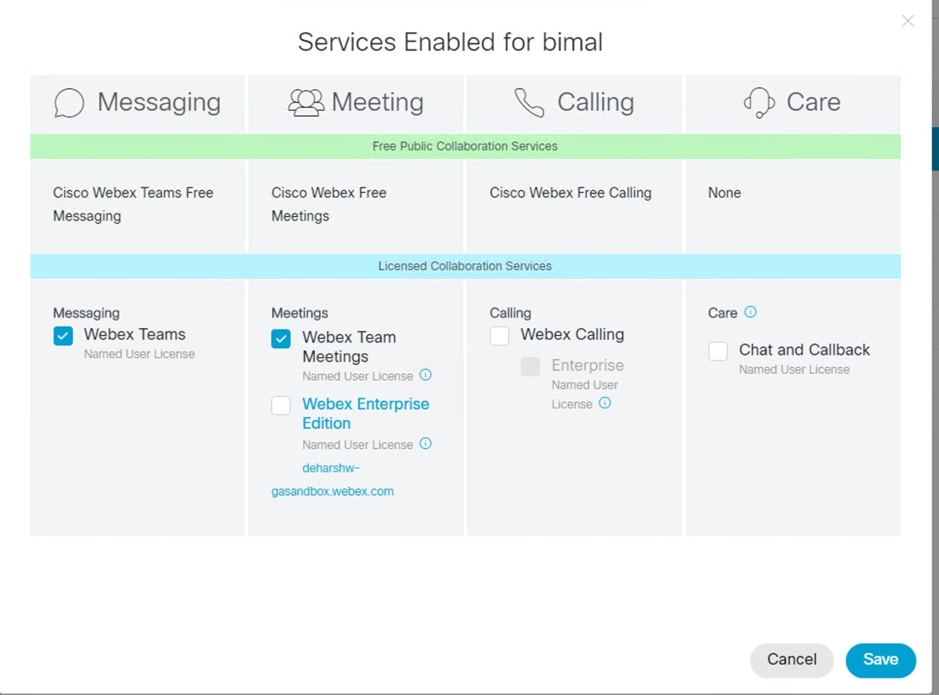Screen dimensions: 939x695
Task: Dismiss the dialog with the X
Action: click(907, 21)
